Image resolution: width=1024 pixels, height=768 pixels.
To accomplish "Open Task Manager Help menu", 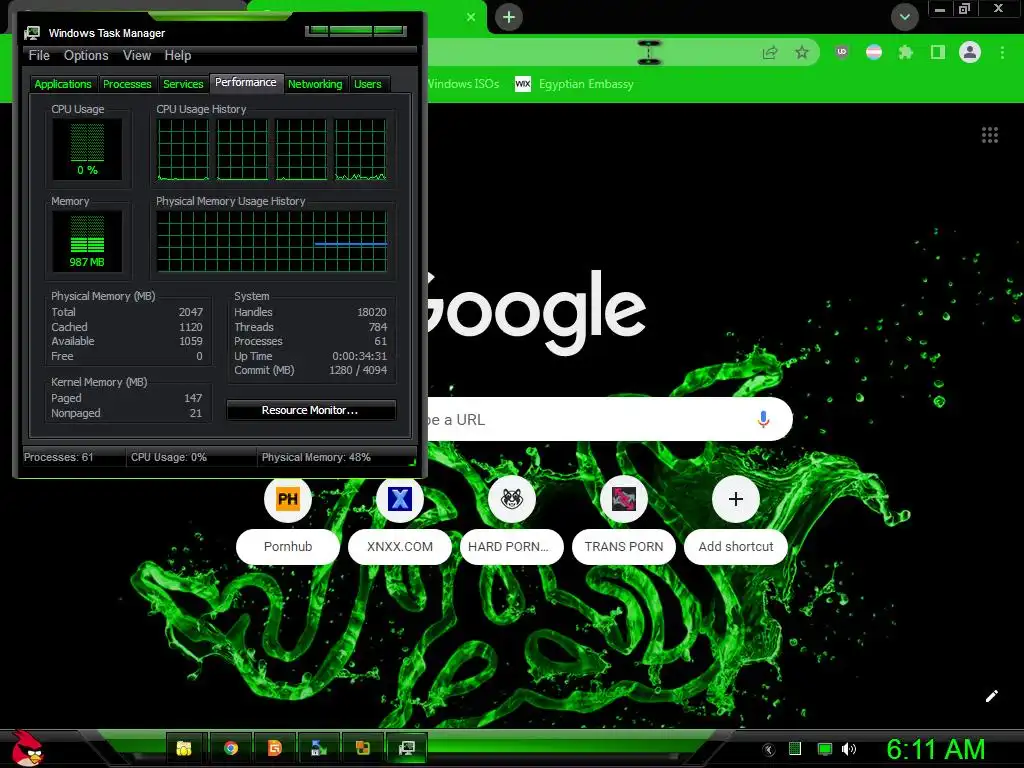I will [178, 56].
